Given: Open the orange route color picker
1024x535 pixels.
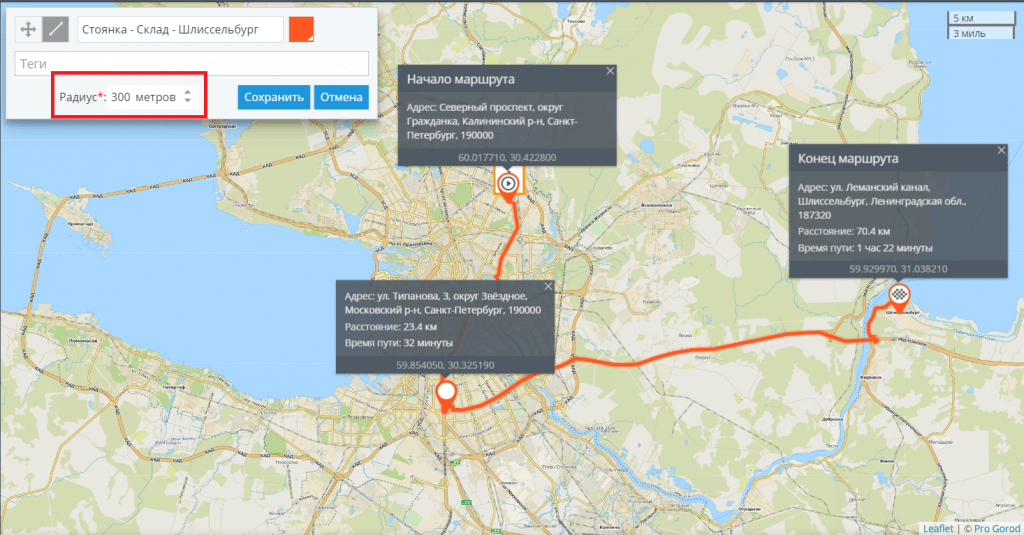Looking at the screenshot, I should [302, 30].
